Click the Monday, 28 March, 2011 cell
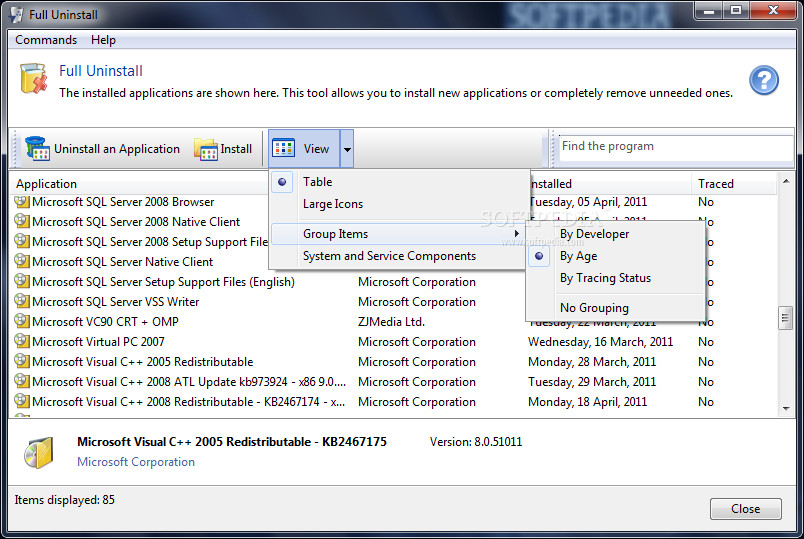Image resolution: width=804 pixels, height=539 pixels. [x=592, y=362]
